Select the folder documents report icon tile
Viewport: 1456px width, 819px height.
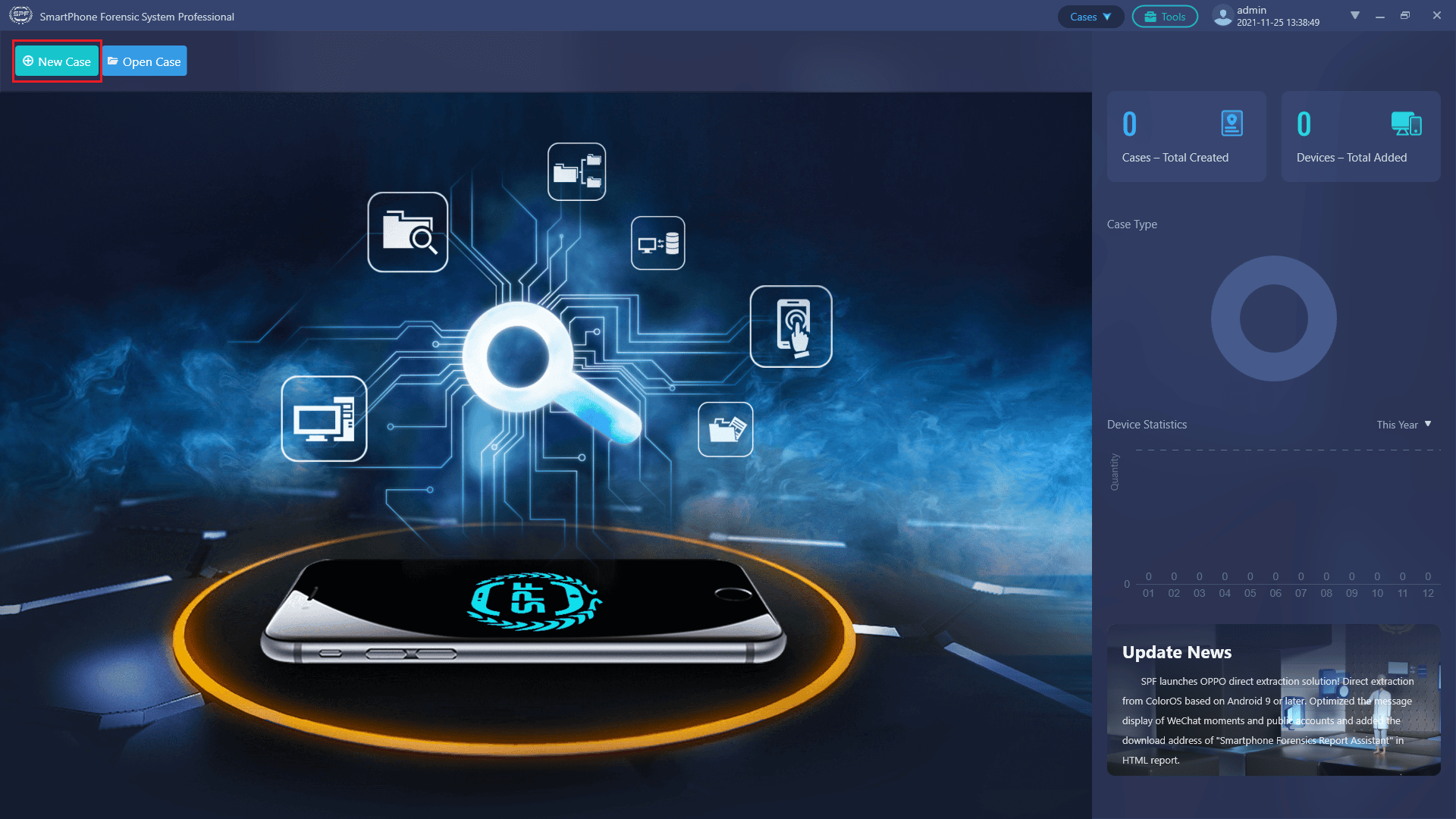(726, 429)
